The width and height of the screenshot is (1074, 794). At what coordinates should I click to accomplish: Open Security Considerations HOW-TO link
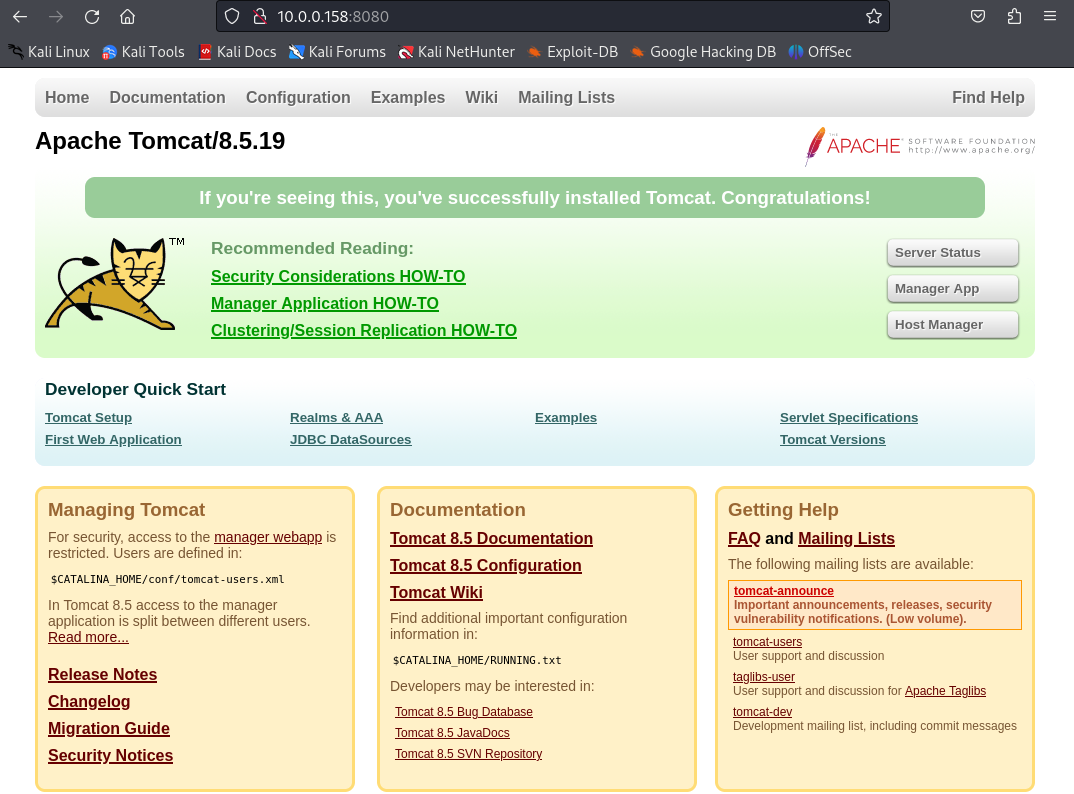click(338, 276)
